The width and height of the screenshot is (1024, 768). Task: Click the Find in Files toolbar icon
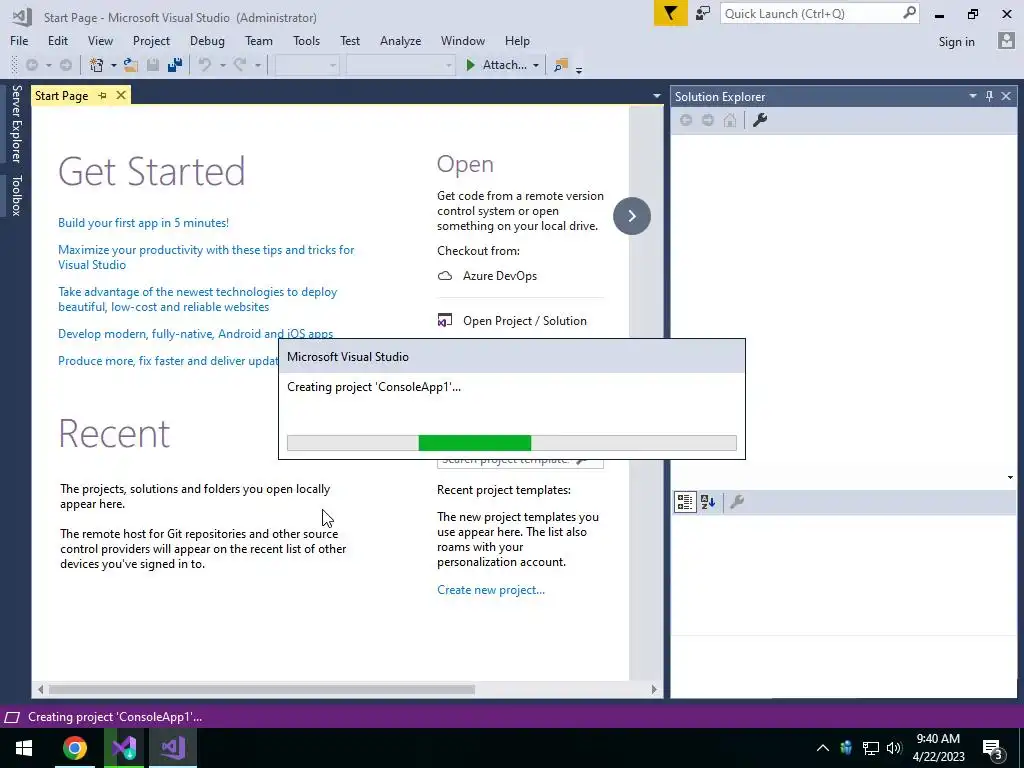(560, 65)
